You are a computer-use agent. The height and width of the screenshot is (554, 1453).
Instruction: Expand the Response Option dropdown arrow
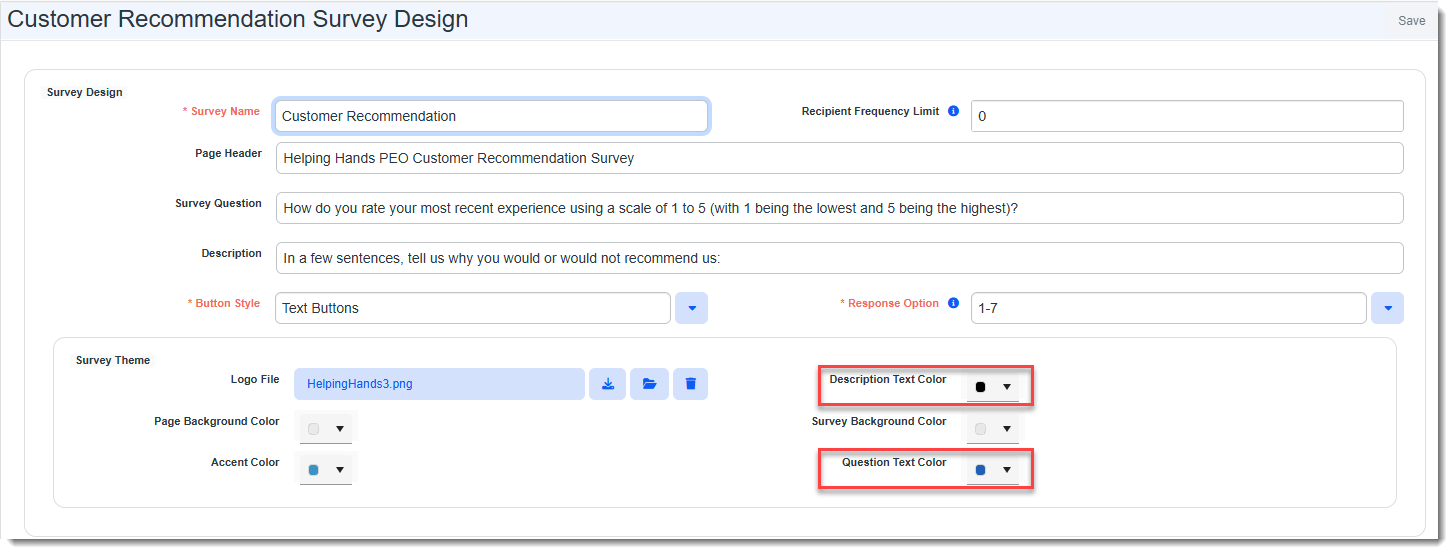1387,308
